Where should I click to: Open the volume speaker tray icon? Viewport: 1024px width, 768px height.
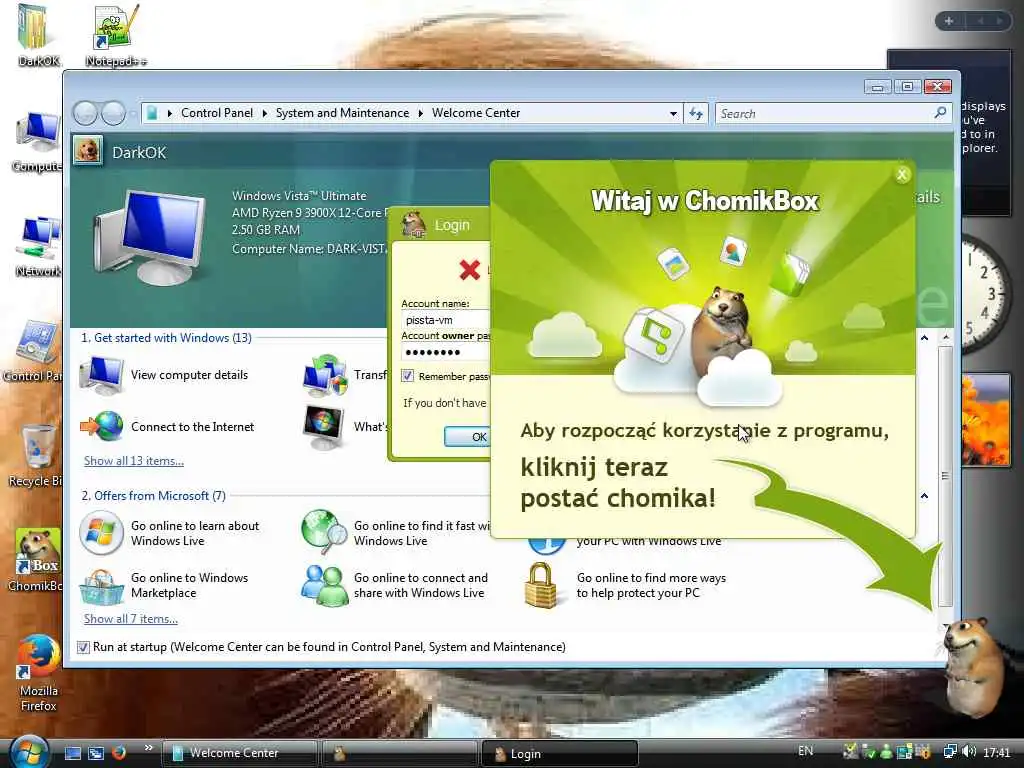pos(969,752)
